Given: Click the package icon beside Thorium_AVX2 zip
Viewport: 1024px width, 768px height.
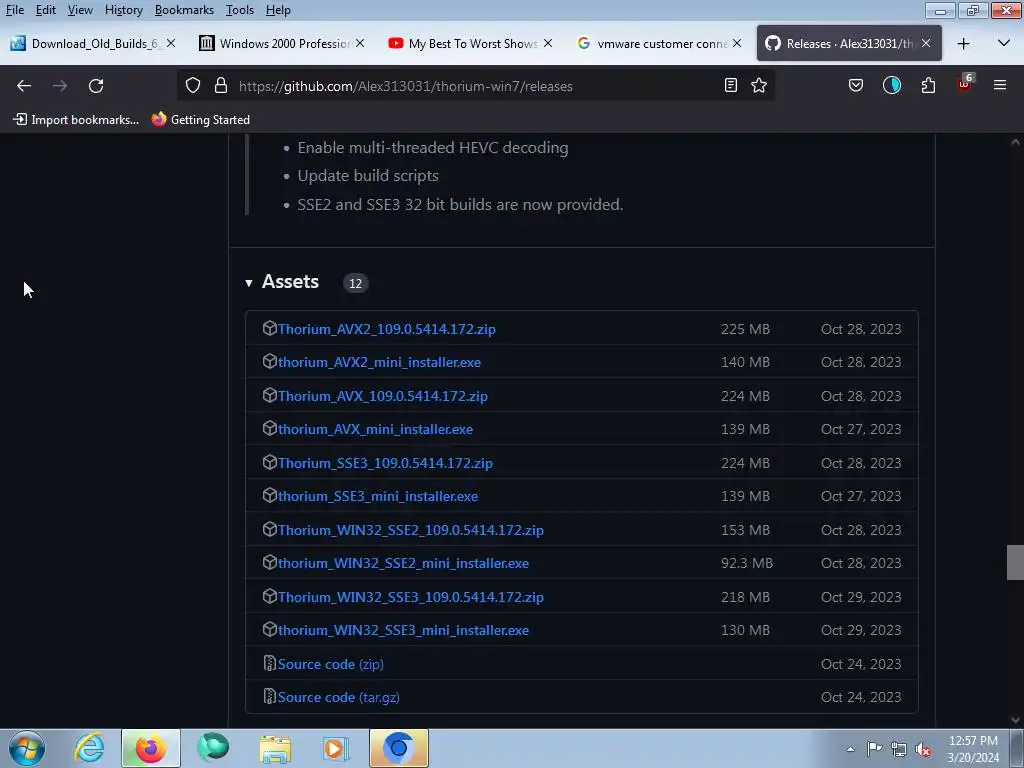Looking at the screenshot, I should point(269,328).
